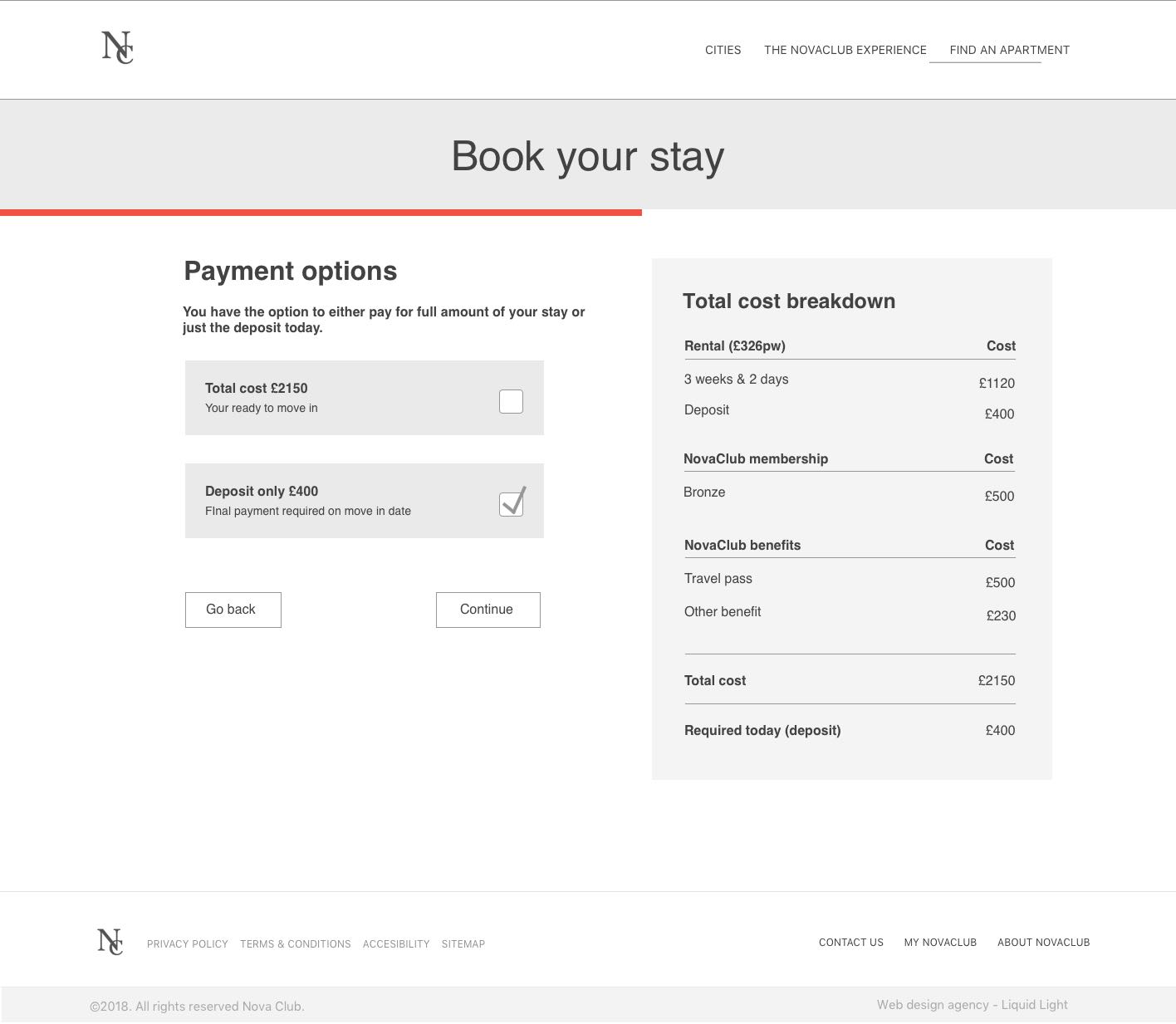Visit the Accesibility footer link
This screenshot has width=1176, height=1024.
[x=396, y=944]
